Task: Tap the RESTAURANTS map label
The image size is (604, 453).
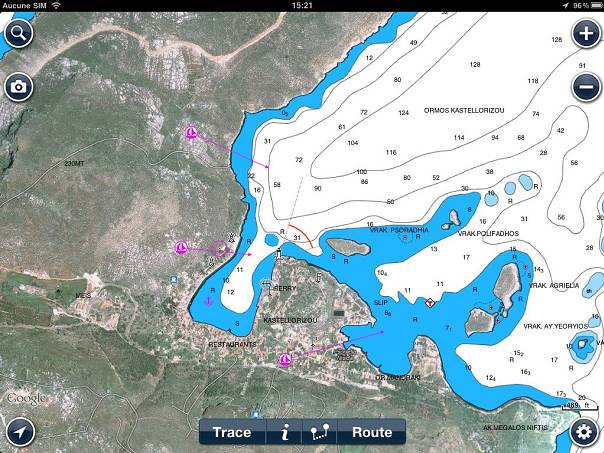Action: tap(232, 344)
